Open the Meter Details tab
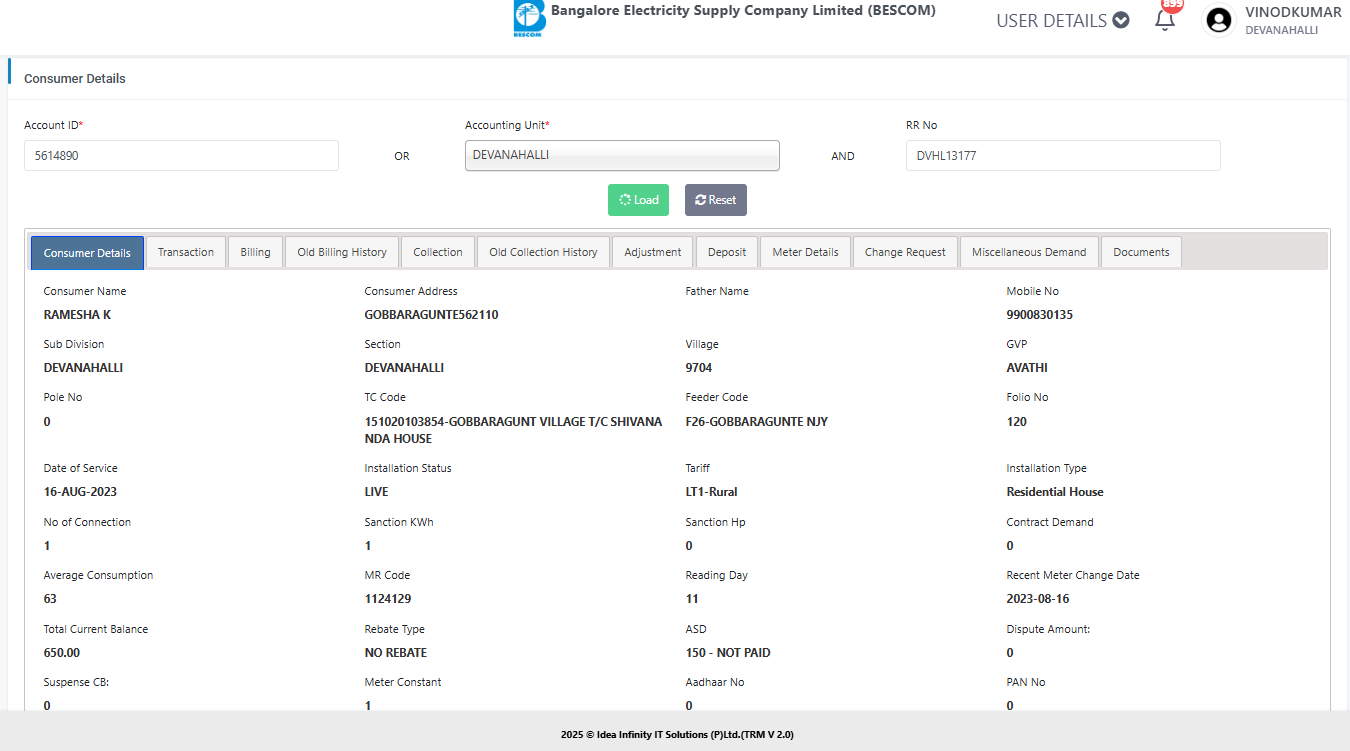The height and width of the screenshot is (751, 1350). (x=805, y=252)
